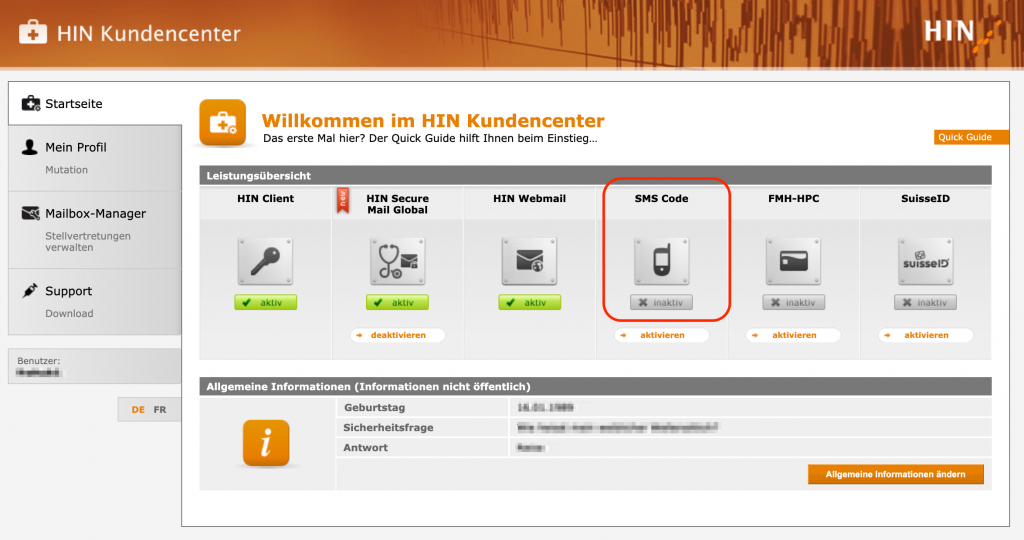Open the HIN Client key icon
The height and width of the screenshot is (540, 1024).
click(x=265, y=261)
